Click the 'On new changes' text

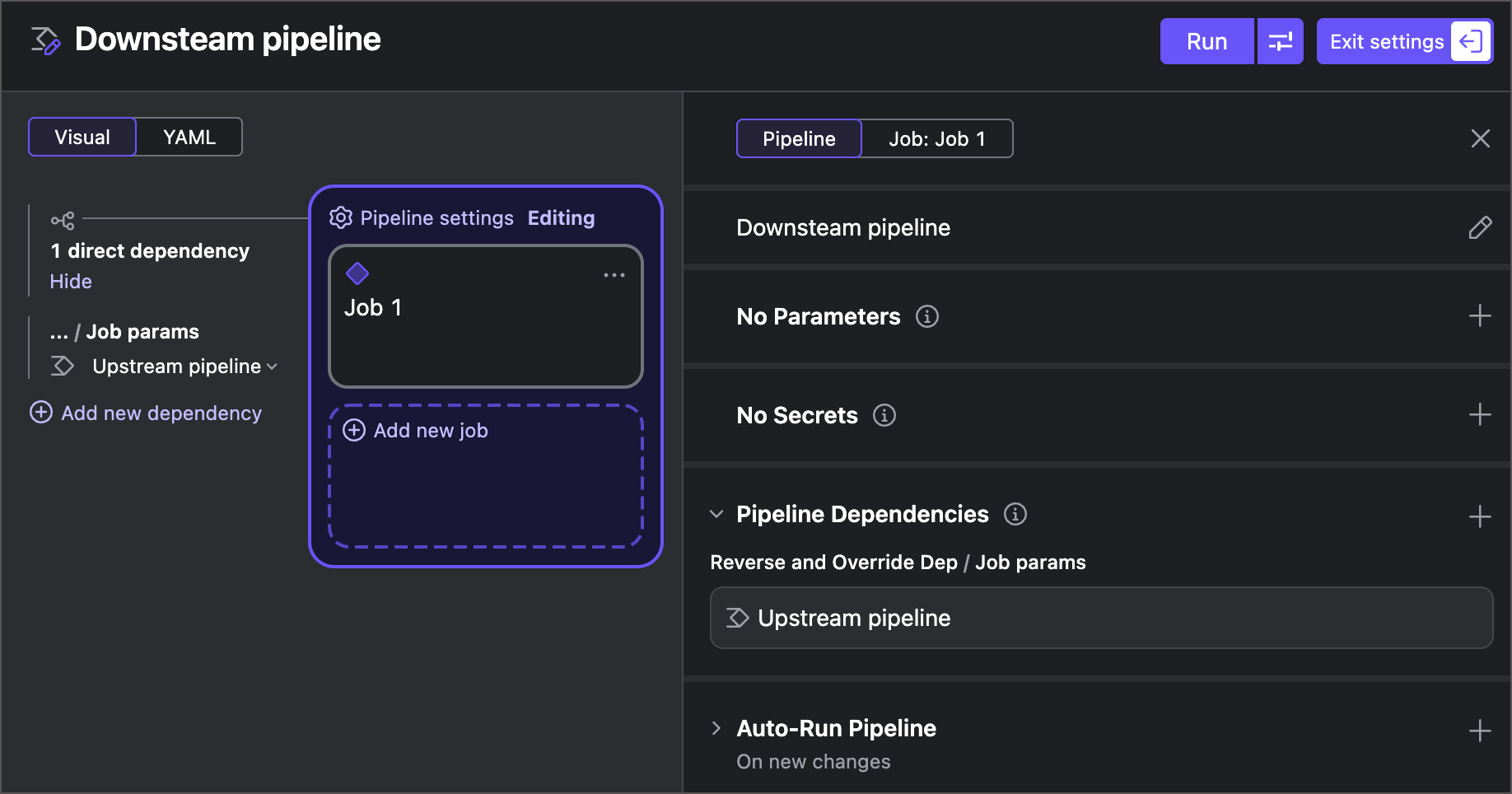[x=814, y=762]
